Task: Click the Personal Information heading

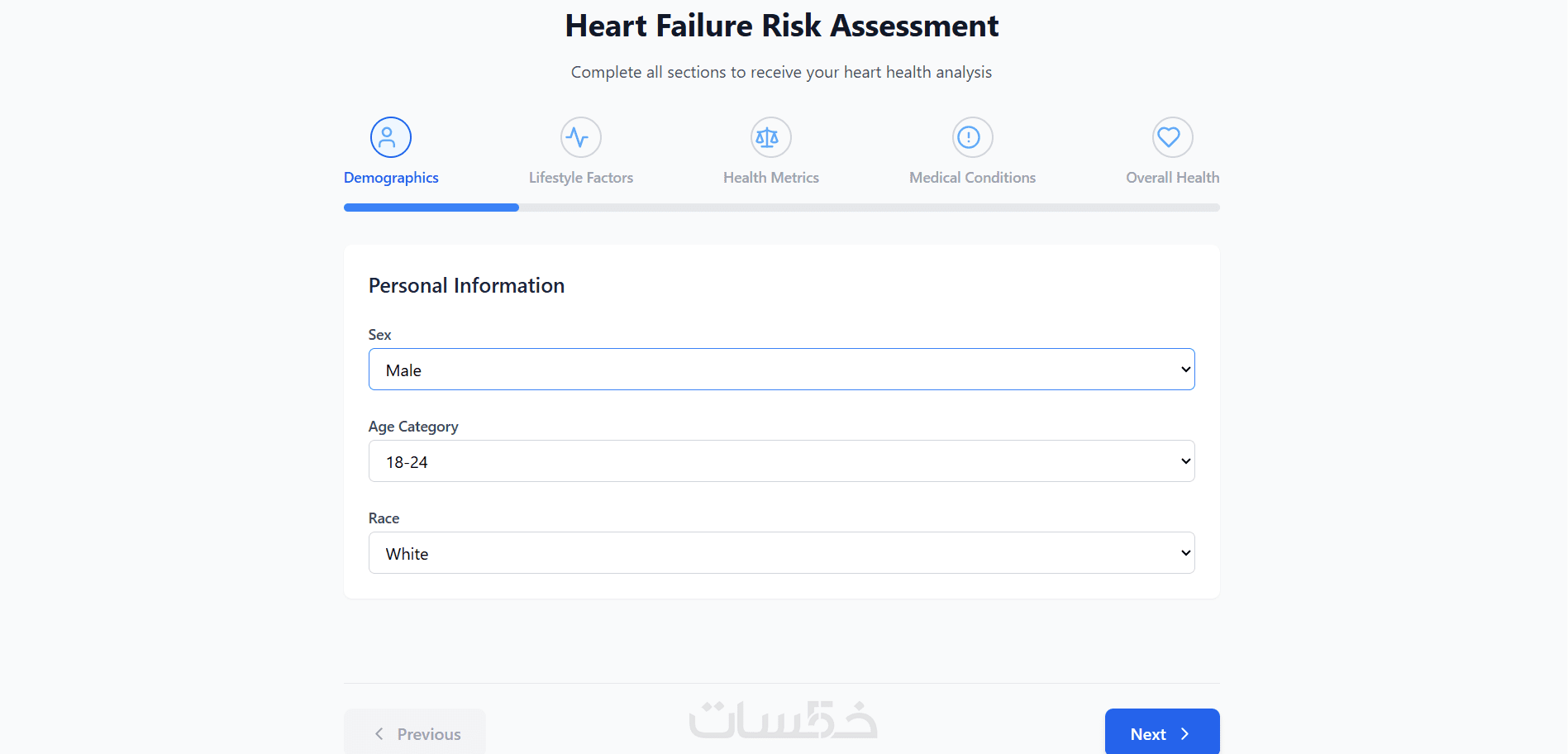Action: (466, 286)
